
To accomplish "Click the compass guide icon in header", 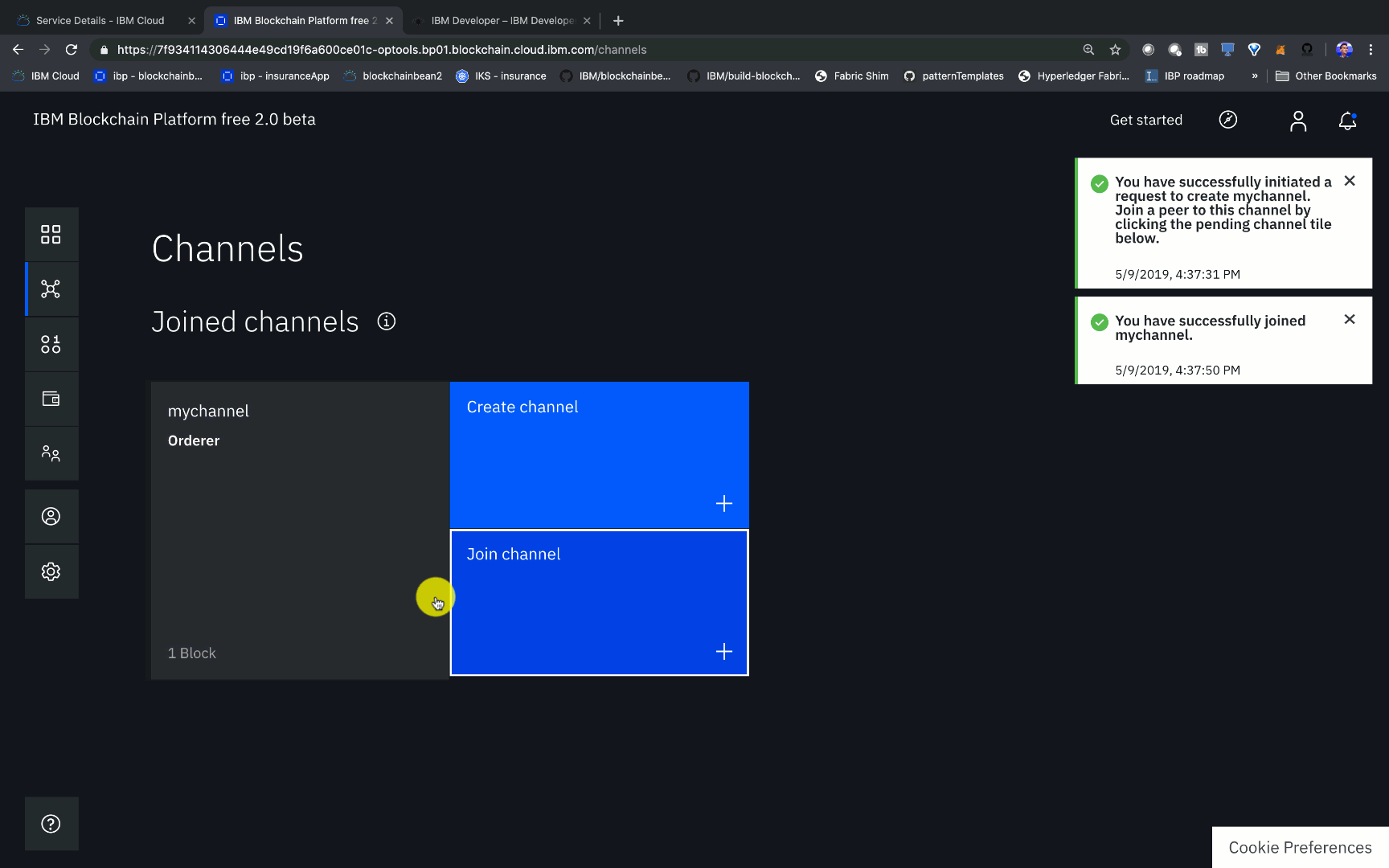I will click(x=1228, y=120).
